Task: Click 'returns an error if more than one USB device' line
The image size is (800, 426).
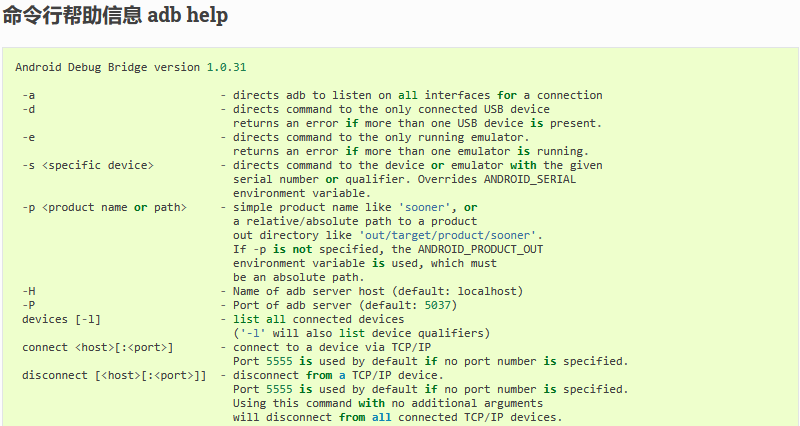Action: 417,123
